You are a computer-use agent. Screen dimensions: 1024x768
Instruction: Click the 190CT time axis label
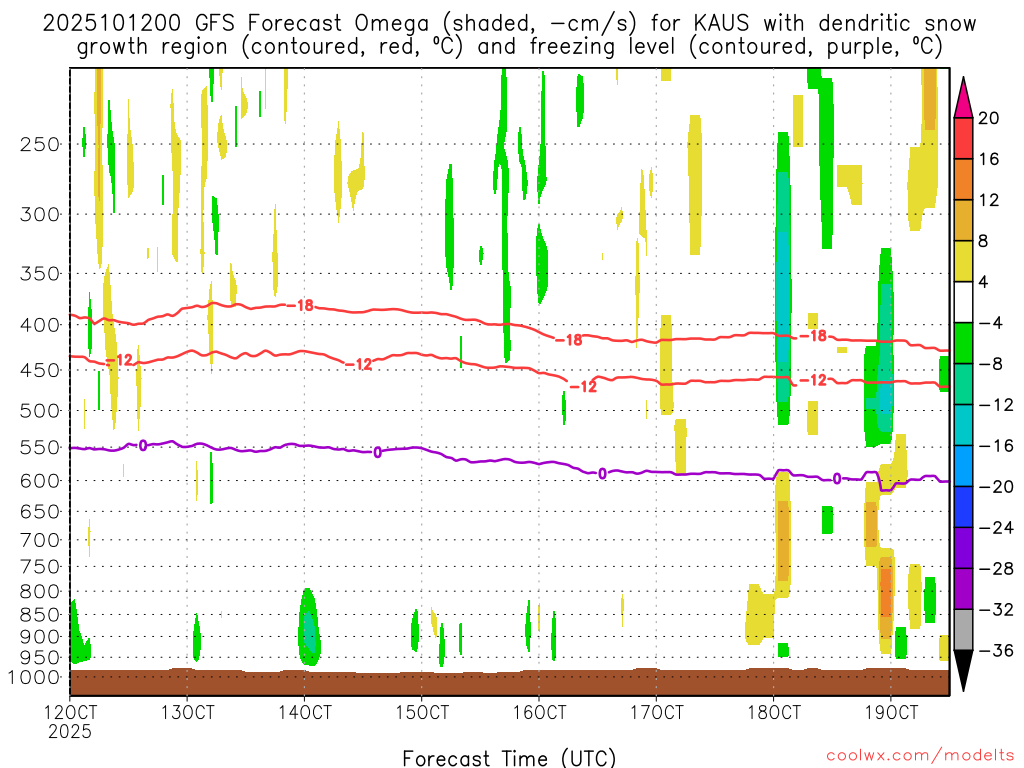[x=891, y=712]
